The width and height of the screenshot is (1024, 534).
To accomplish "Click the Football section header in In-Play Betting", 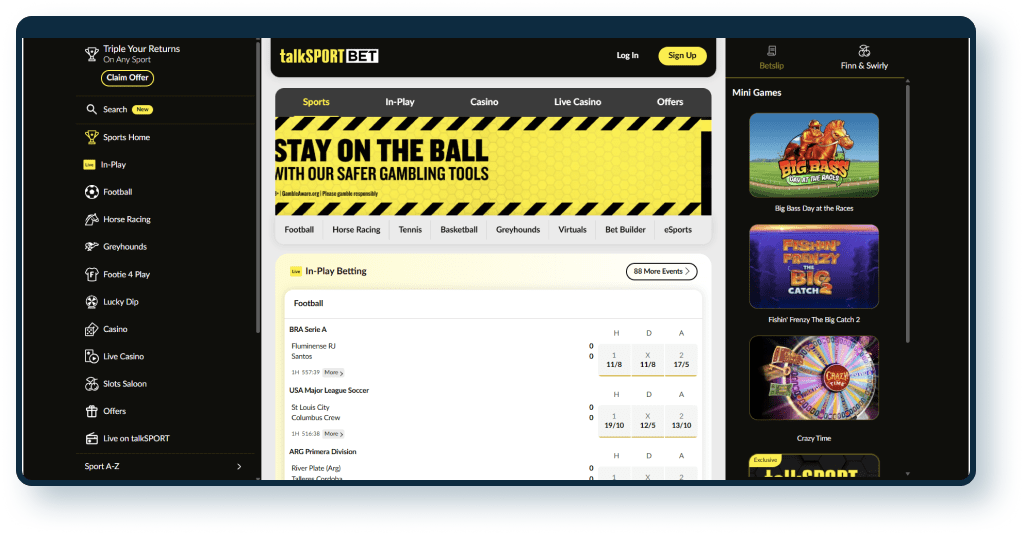I will tap(308, 304).
